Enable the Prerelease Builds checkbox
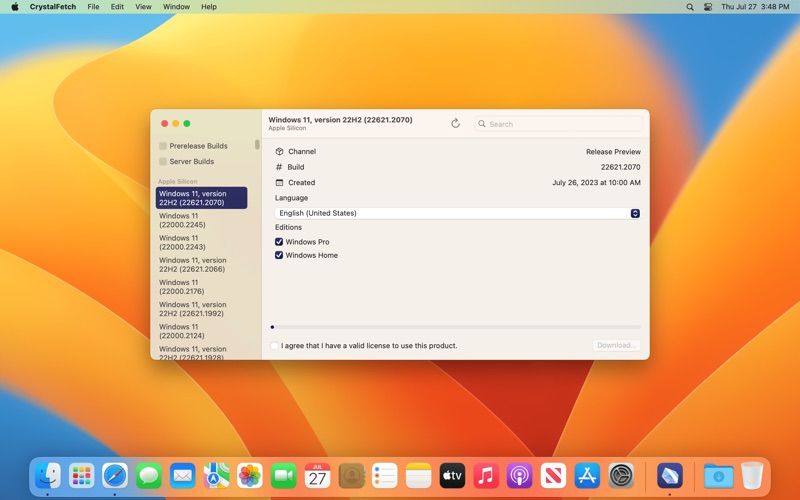This screenshot has height=500, width=800. (x=163, y=146)
